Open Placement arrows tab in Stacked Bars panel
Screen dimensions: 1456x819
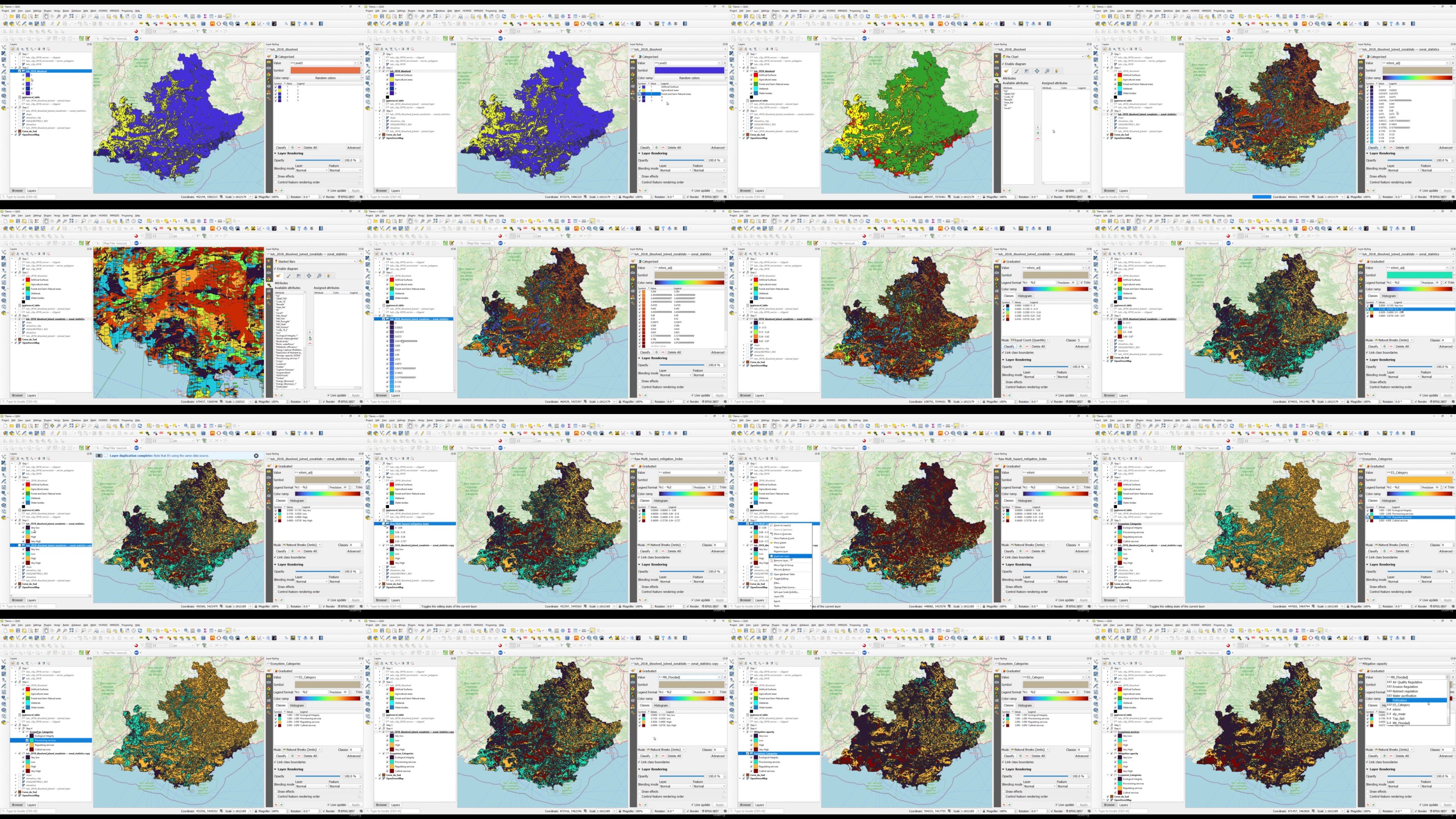point(309,276)
